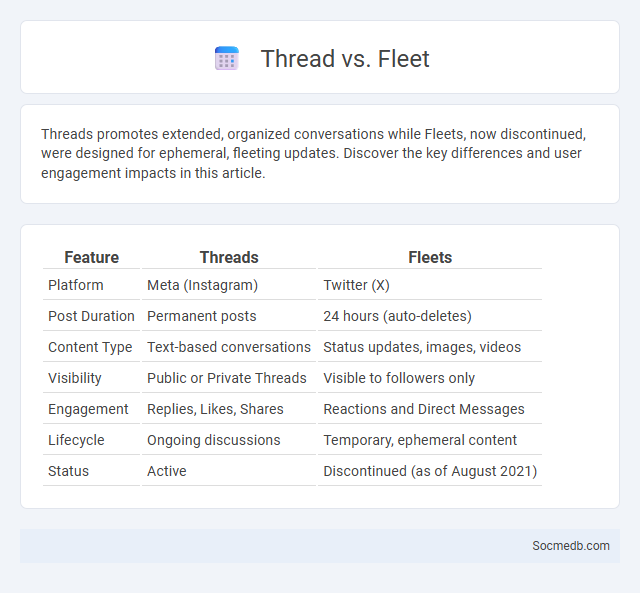Select the 'Thread vs. Fleet' heading
This screenshot has width=640, height=593.
(345, 59)
